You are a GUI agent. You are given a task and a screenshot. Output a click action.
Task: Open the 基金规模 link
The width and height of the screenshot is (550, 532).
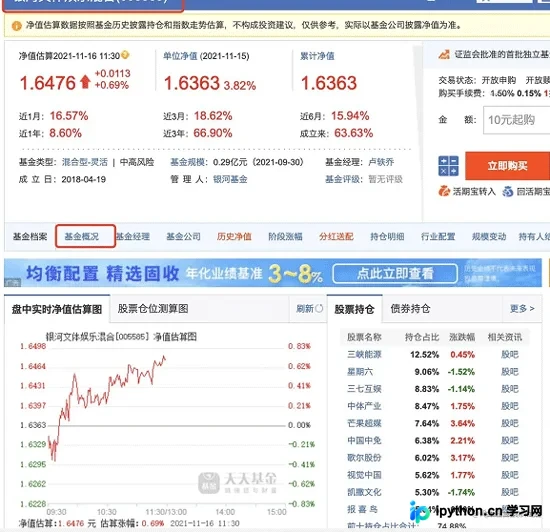(x=187, y=162)
